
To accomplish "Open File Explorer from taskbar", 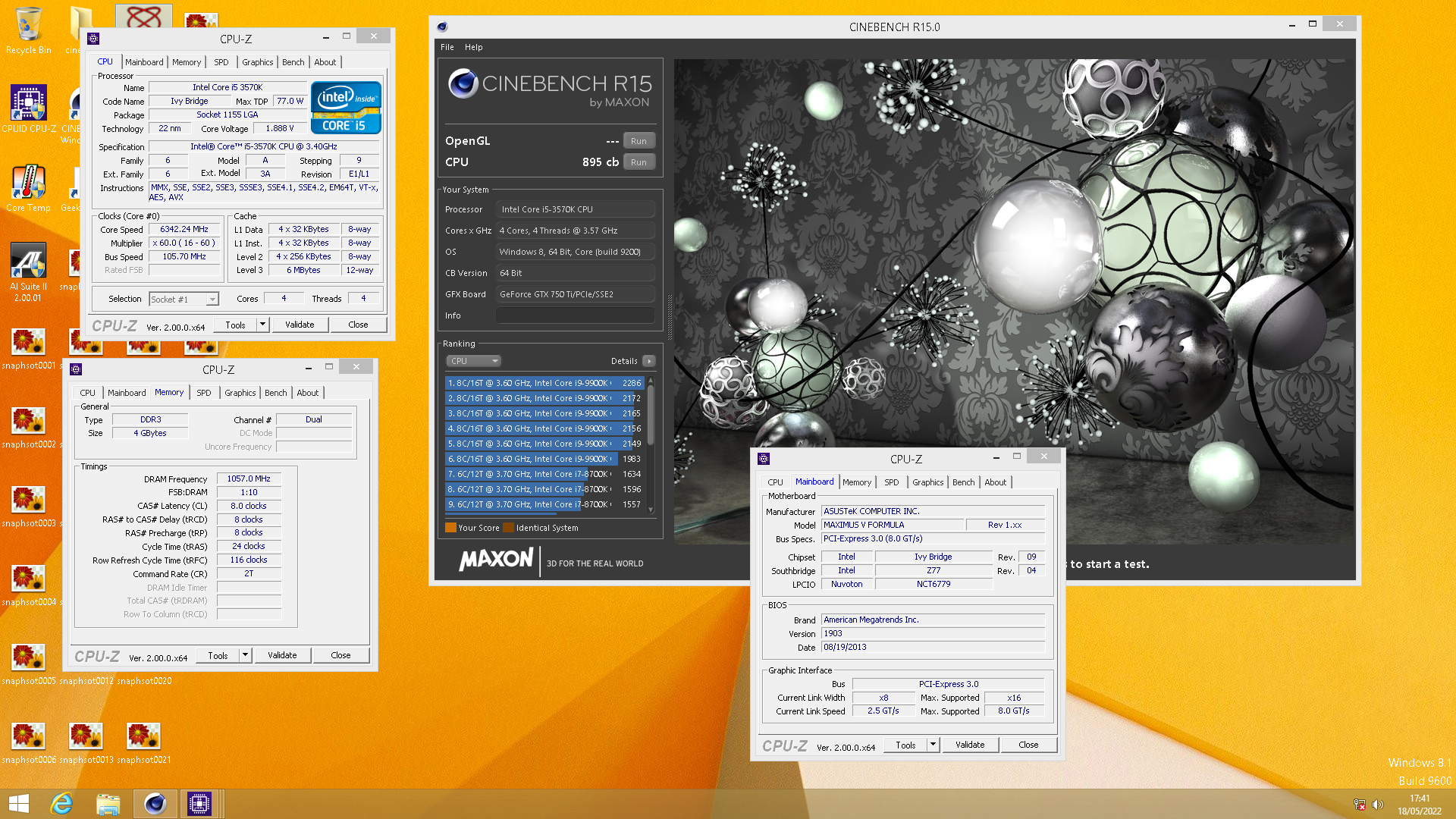I will click(x=108, y=804).
